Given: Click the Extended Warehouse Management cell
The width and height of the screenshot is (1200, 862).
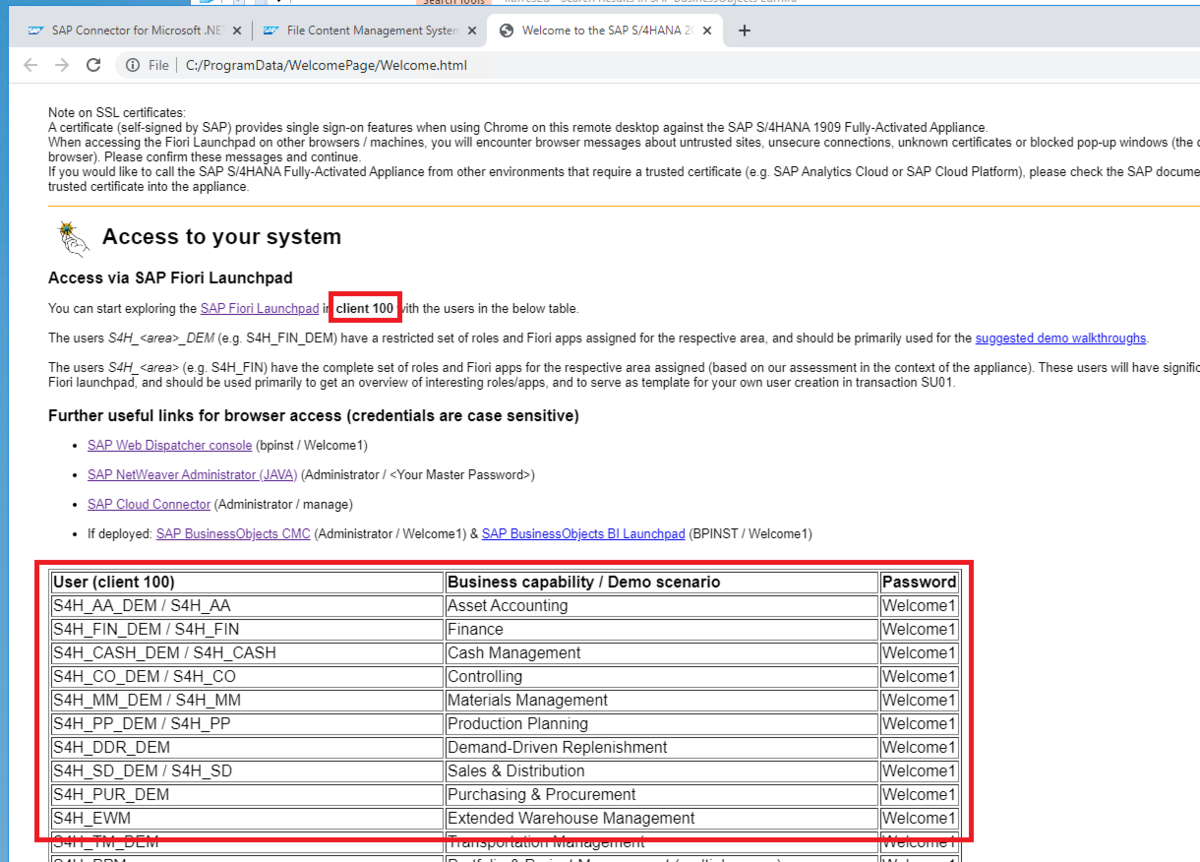Looking at the screenshot, I should (662, 818).
